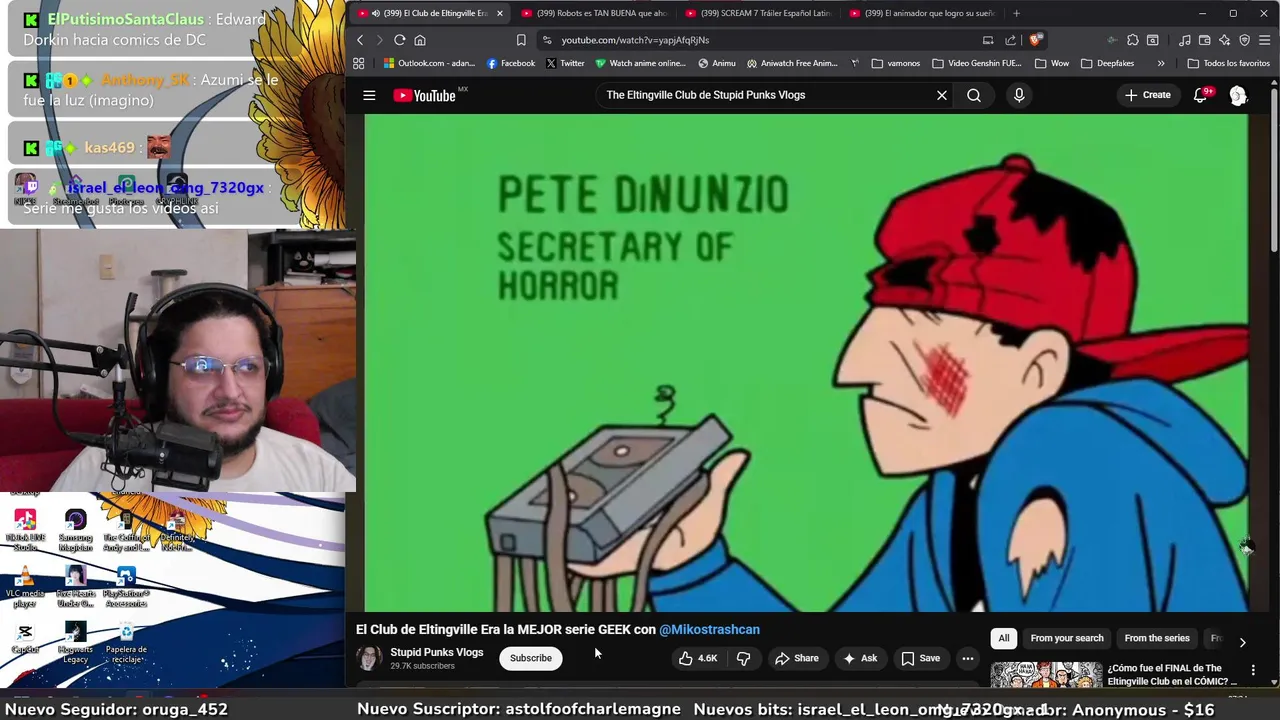Select the All filter chip
The image size is (1280, 720).
pos(1004,638)
